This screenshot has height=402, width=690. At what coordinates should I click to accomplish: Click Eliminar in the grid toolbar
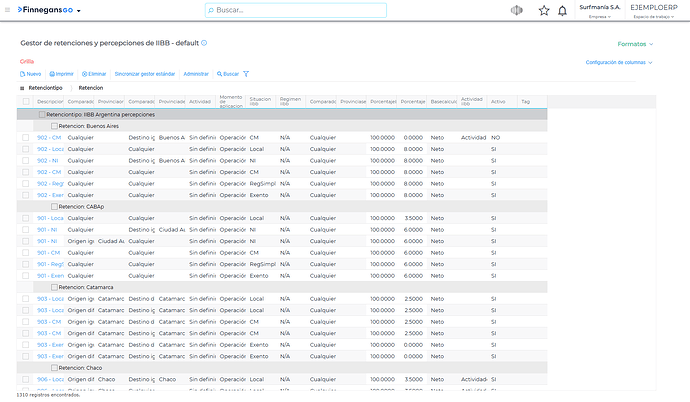tap(94, 74)
